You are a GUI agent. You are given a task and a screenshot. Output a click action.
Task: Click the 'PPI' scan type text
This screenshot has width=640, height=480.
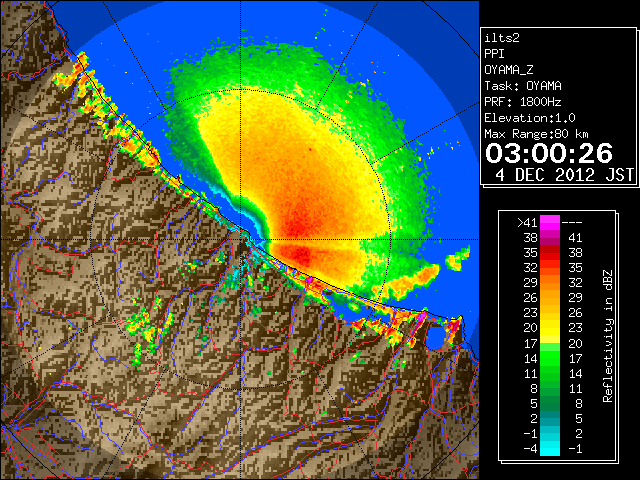click(x=494, y=54)
